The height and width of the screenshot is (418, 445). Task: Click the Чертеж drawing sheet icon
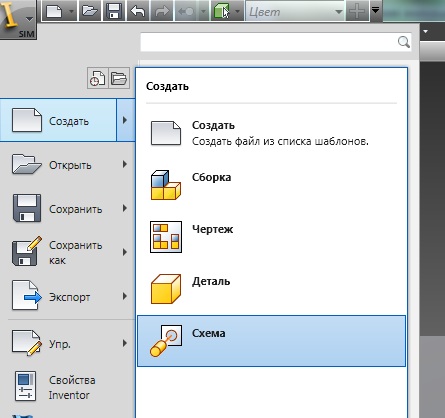(x=166, y=237)
